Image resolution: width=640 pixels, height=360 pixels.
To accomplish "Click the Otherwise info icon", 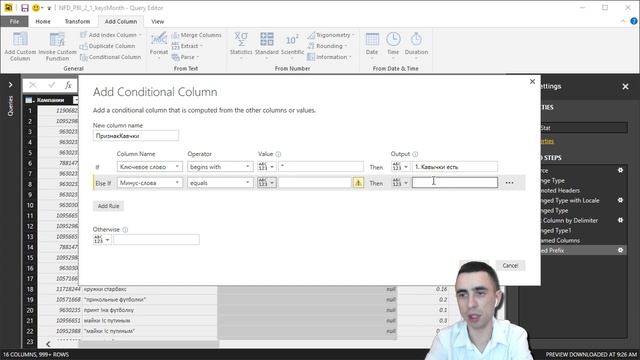I will pyautogui.click(x=125, y=230).
